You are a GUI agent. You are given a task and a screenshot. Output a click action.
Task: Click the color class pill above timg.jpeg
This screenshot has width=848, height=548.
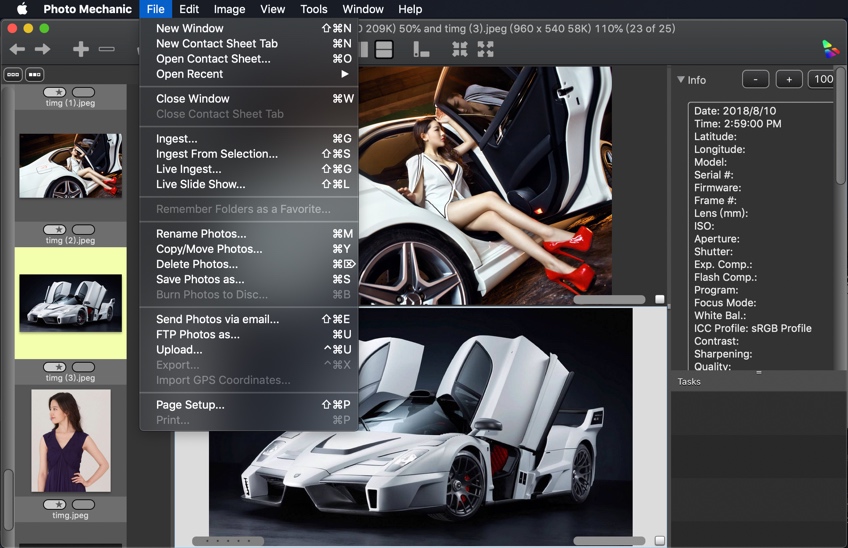tap(83, 504)
